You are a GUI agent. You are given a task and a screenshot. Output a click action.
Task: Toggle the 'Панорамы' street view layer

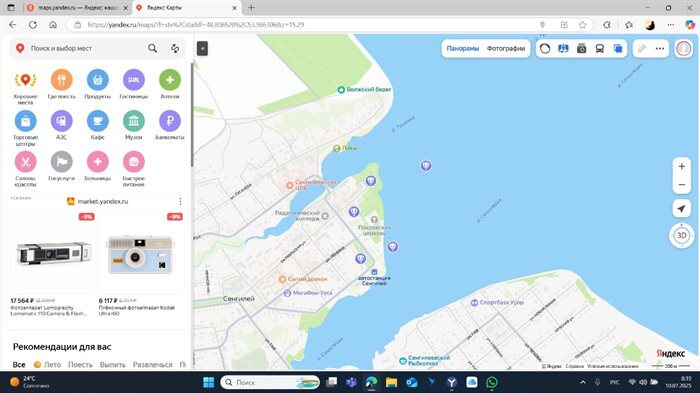[462, 49]
